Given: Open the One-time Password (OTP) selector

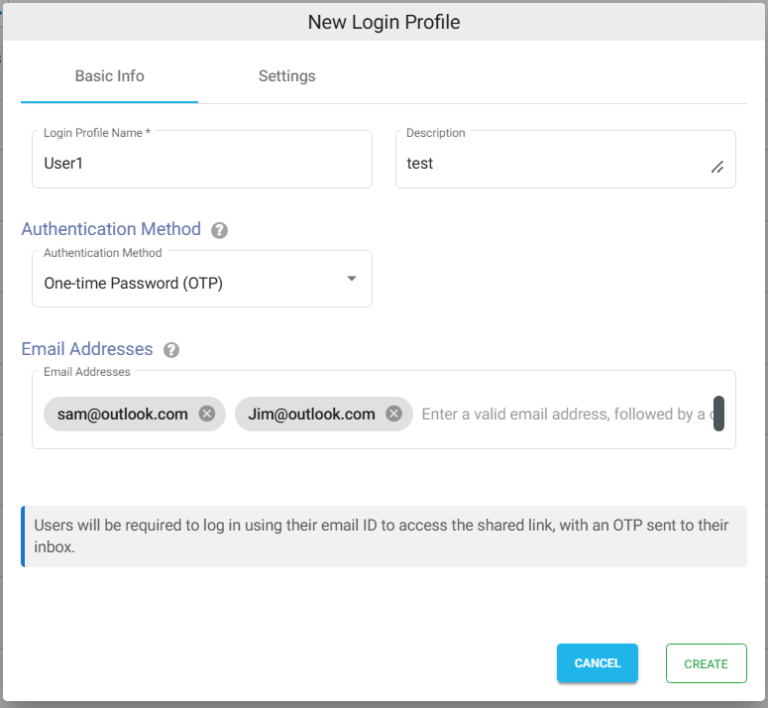Looking at the screenshot, I should tap(202, 279).
